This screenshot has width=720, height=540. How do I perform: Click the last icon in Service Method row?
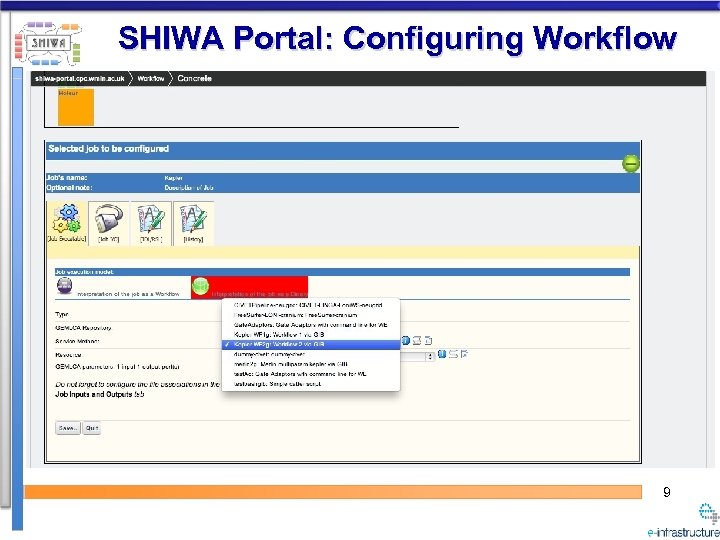[x=428, y=341]
